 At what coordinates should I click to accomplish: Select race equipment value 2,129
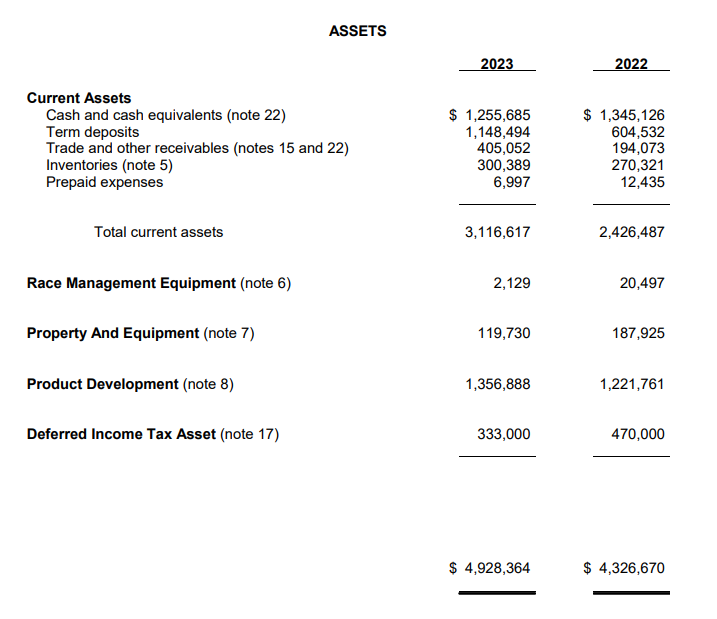point(512,283)
